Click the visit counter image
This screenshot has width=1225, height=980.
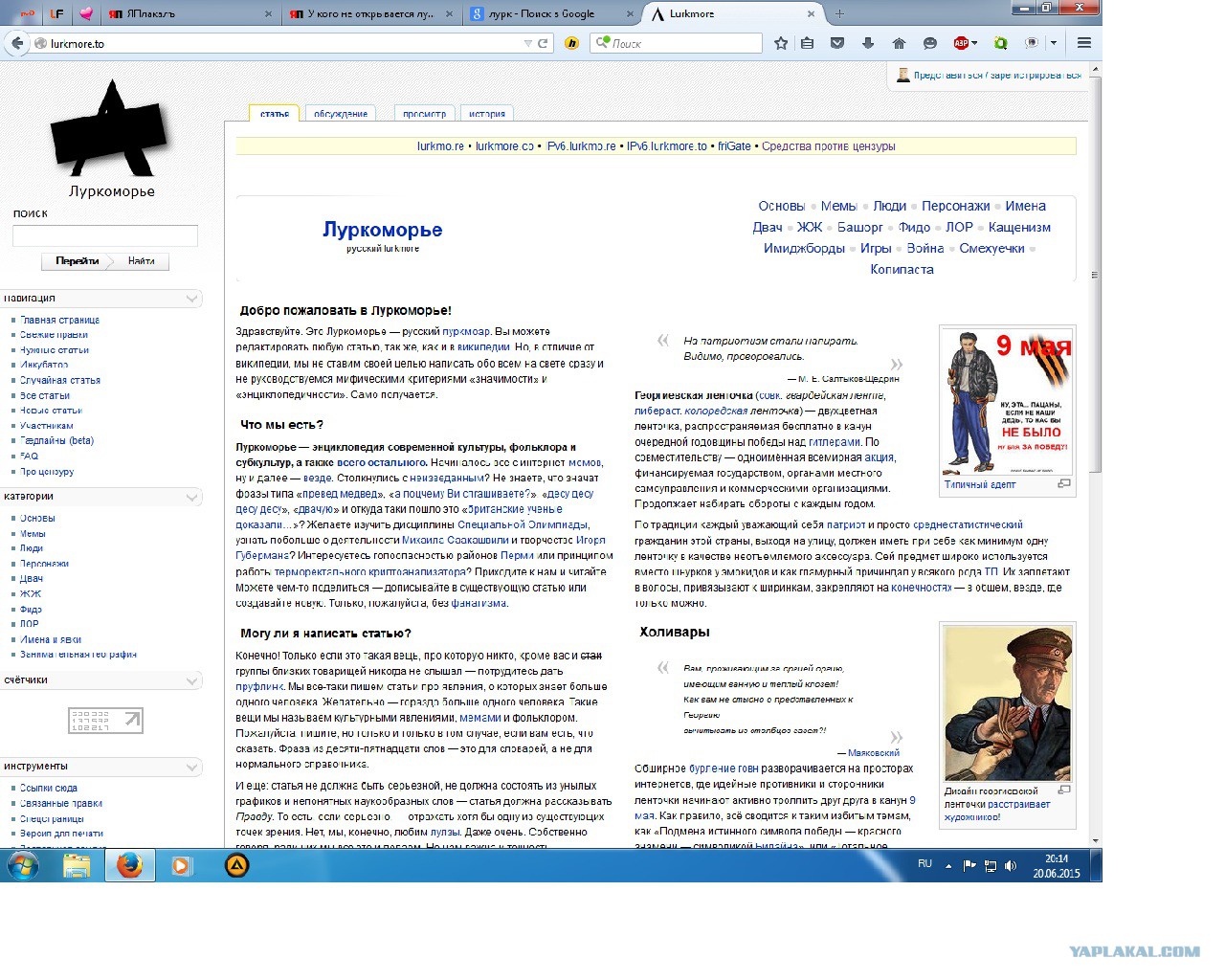point(105,721)
